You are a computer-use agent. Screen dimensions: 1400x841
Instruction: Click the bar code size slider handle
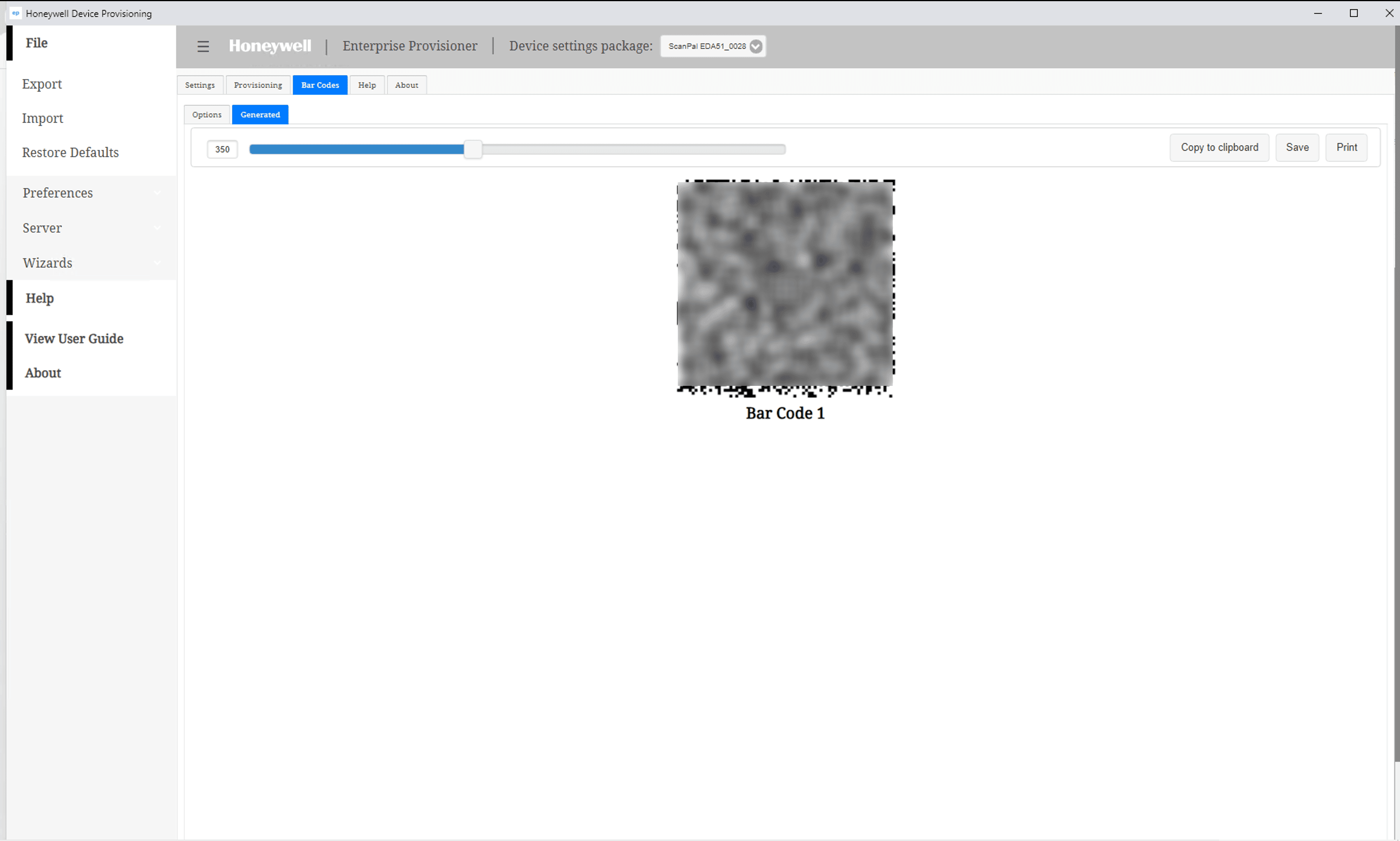pyautogui.click(x=473, y=150)
